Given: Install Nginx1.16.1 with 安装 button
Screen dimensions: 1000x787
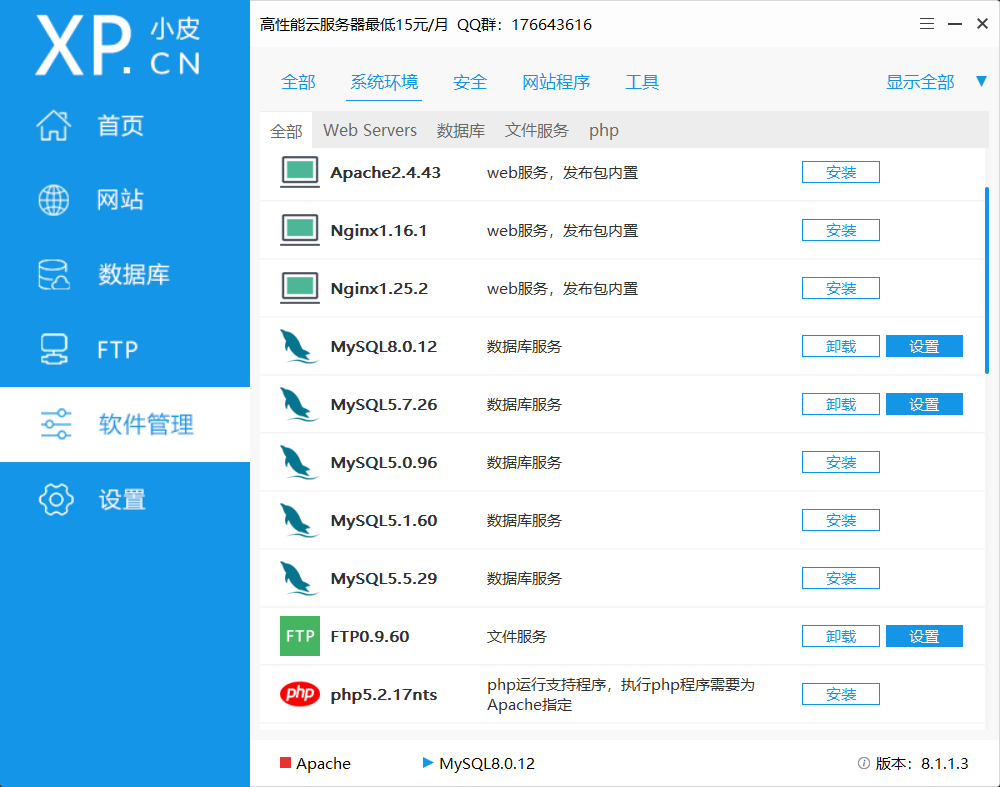Looking at the screenshot, I should 841,230.
